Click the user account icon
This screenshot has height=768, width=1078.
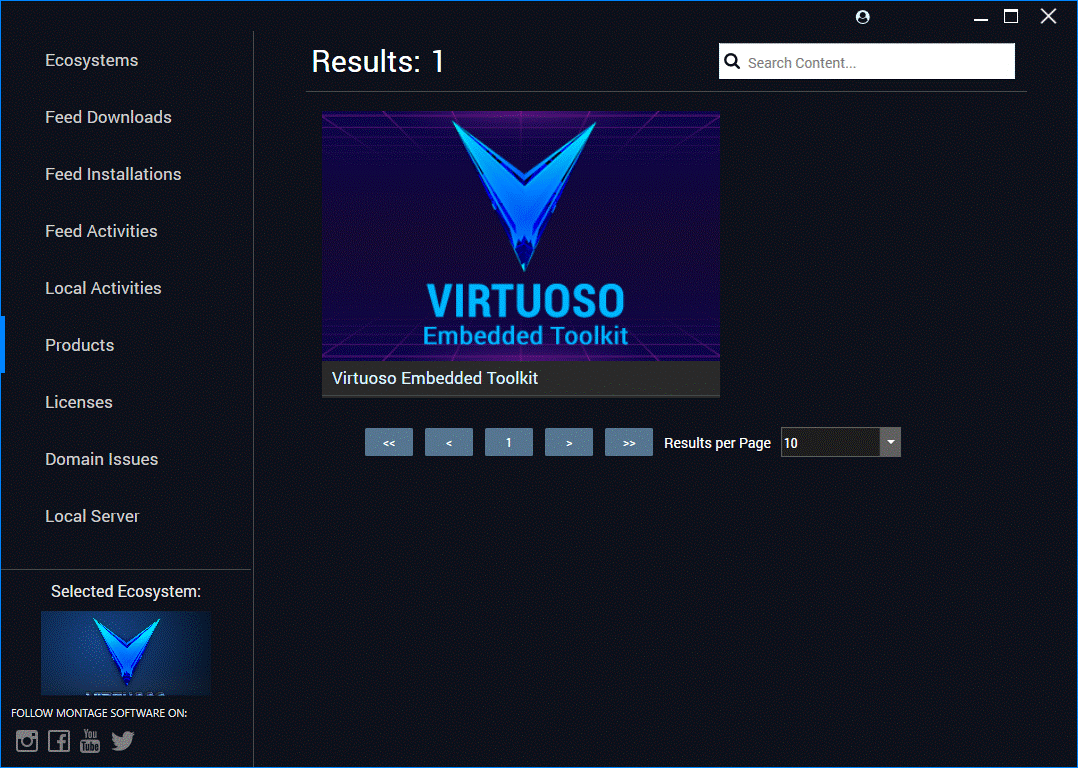pos(862,17)
